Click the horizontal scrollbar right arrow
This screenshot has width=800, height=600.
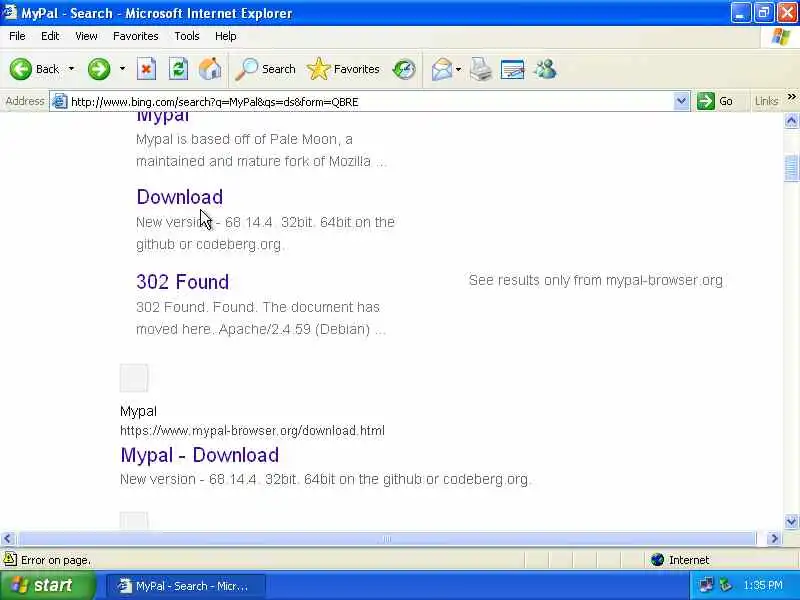(x=774, y=538)
